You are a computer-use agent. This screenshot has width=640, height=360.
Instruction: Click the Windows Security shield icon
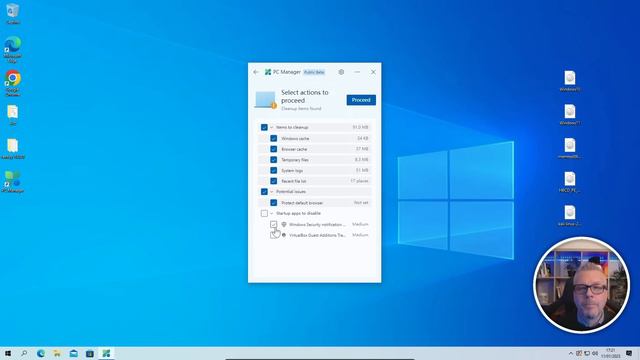pyautogui.click(x=284, y=224)
